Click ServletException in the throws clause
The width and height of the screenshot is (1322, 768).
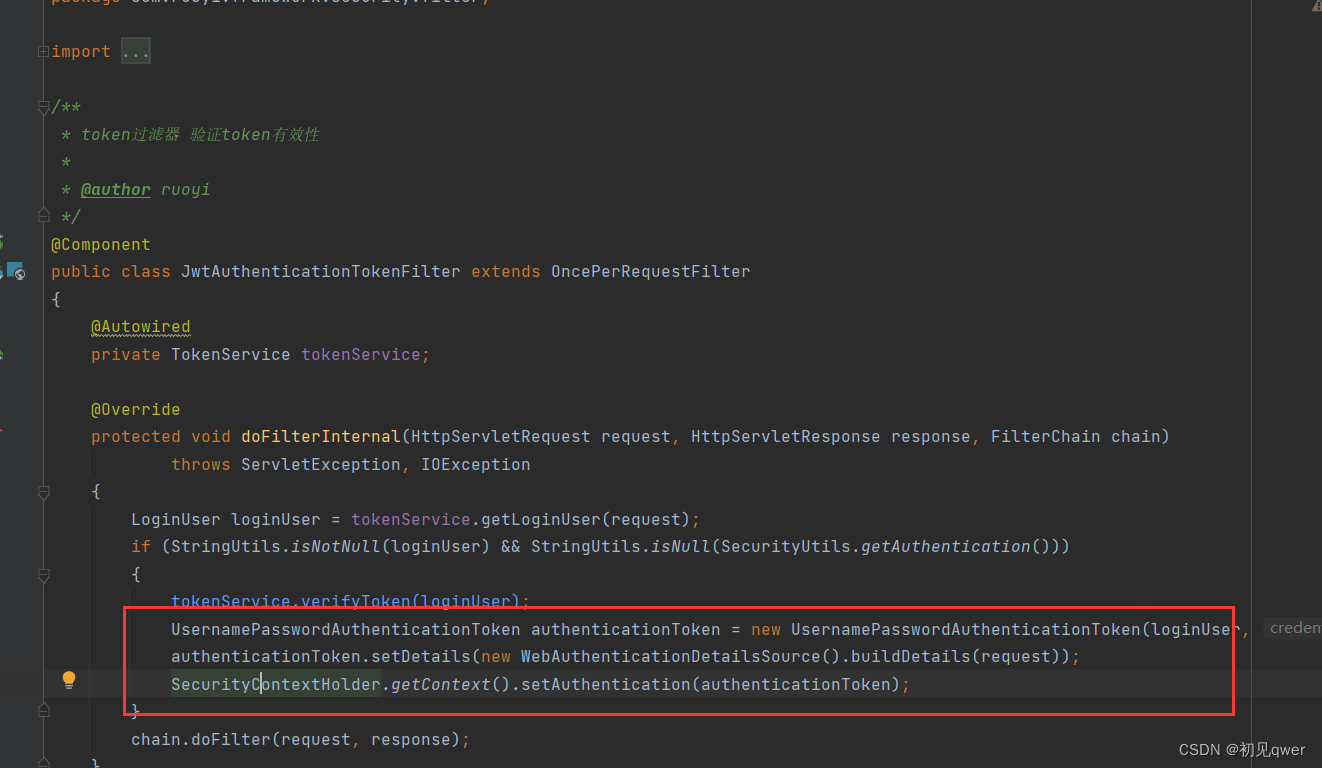click(321, 464)
